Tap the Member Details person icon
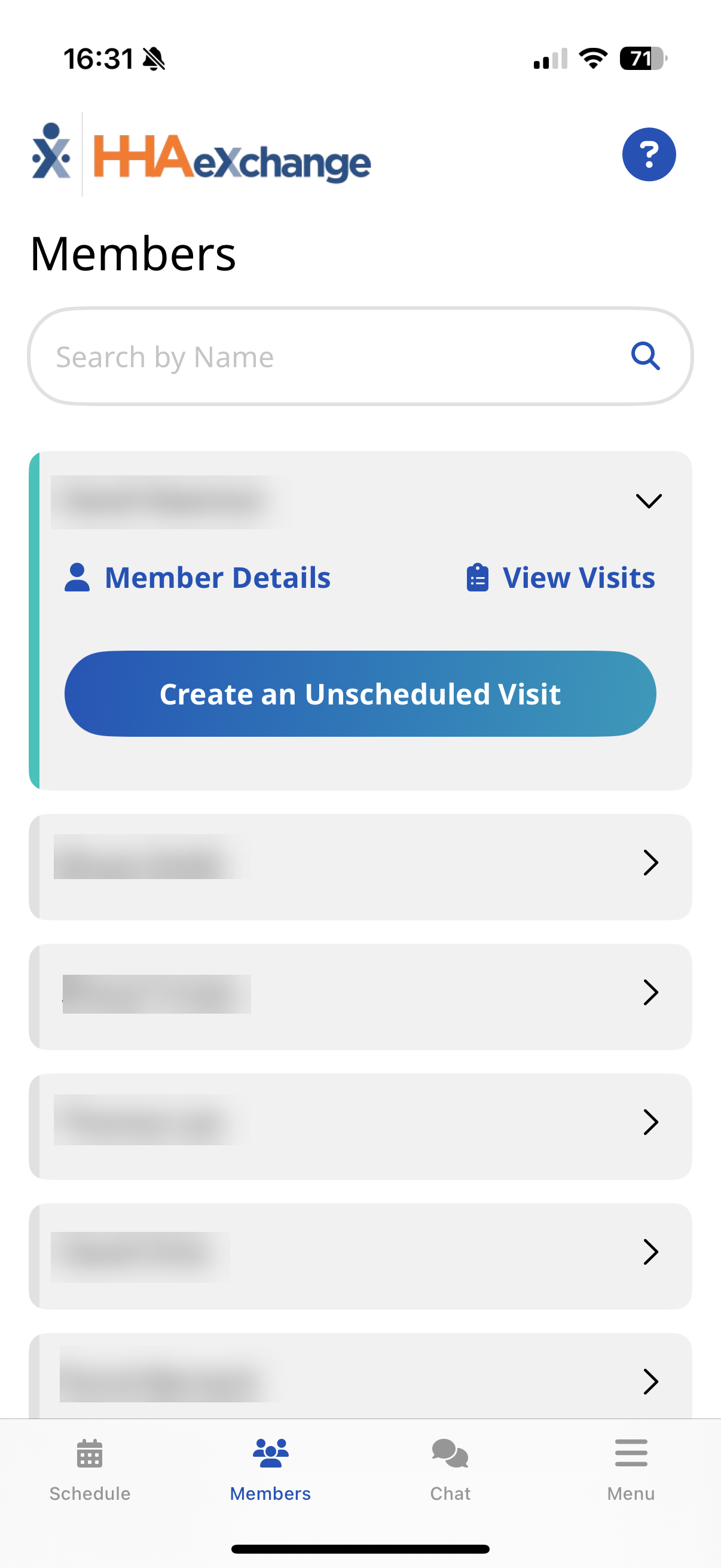 pyautogui.click(x=77, y=578)
